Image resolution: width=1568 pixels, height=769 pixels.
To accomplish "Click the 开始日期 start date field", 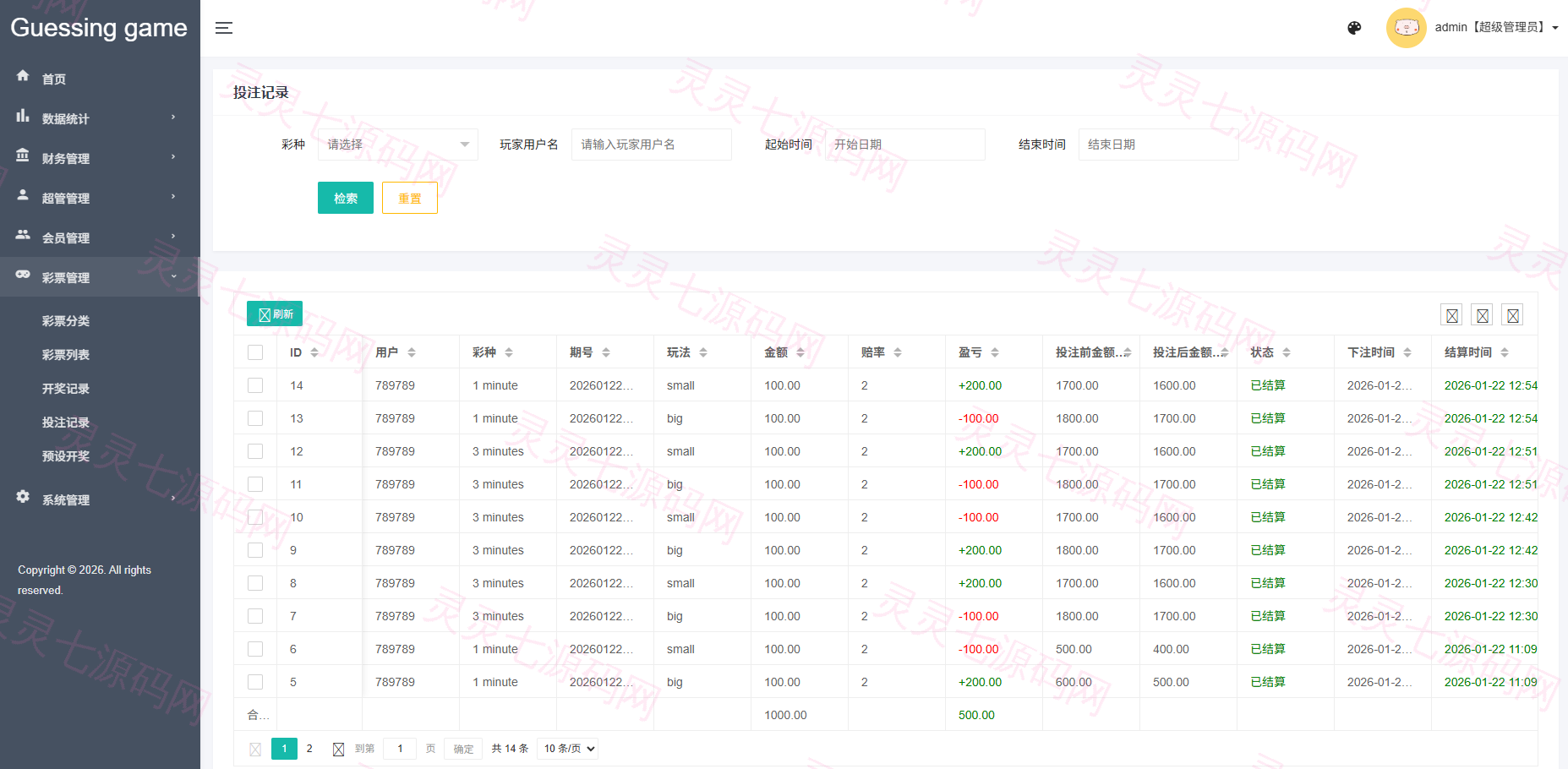I will point(905,145).
